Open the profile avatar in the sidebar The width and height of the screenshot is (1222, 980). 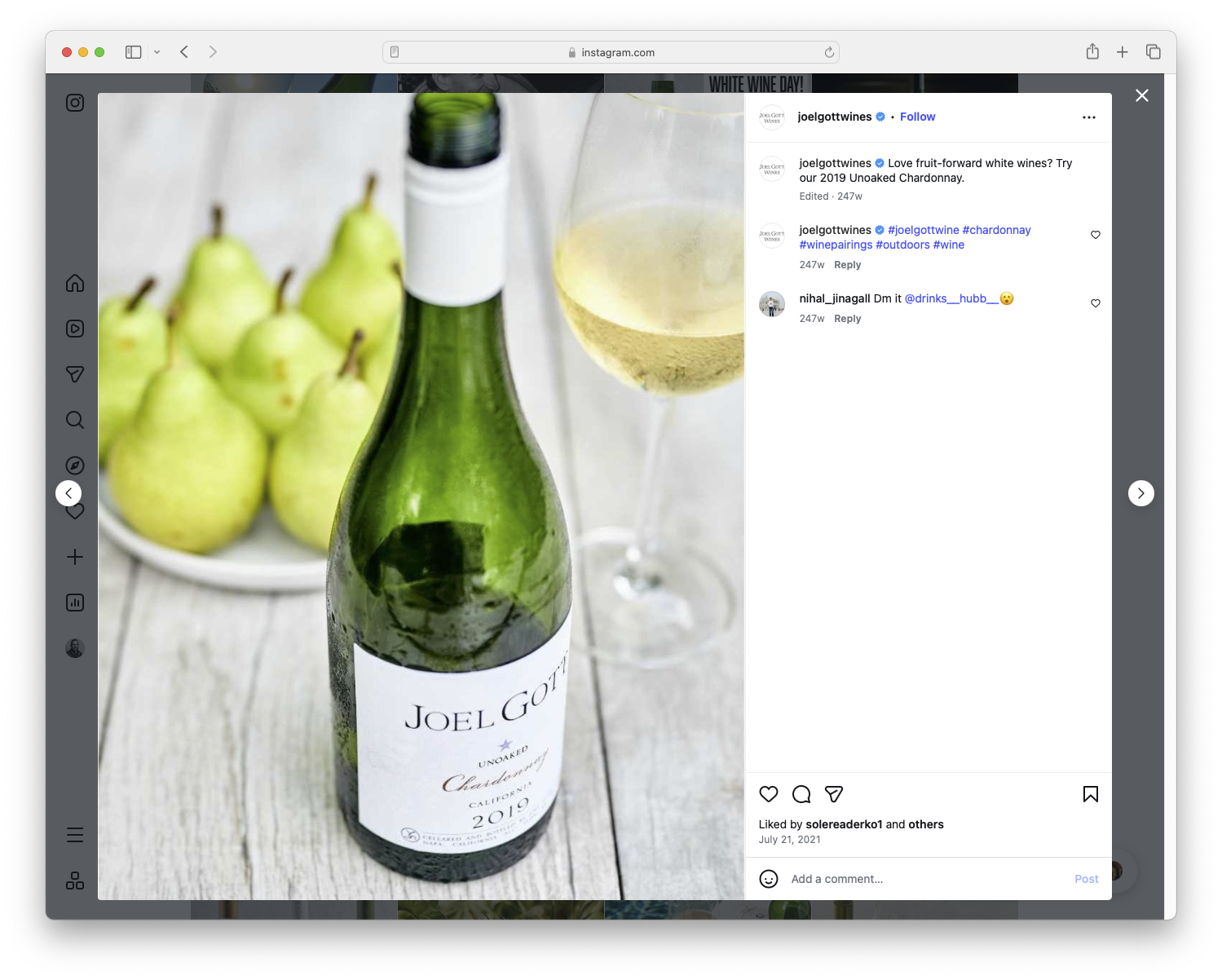click(x=75, y=648)
